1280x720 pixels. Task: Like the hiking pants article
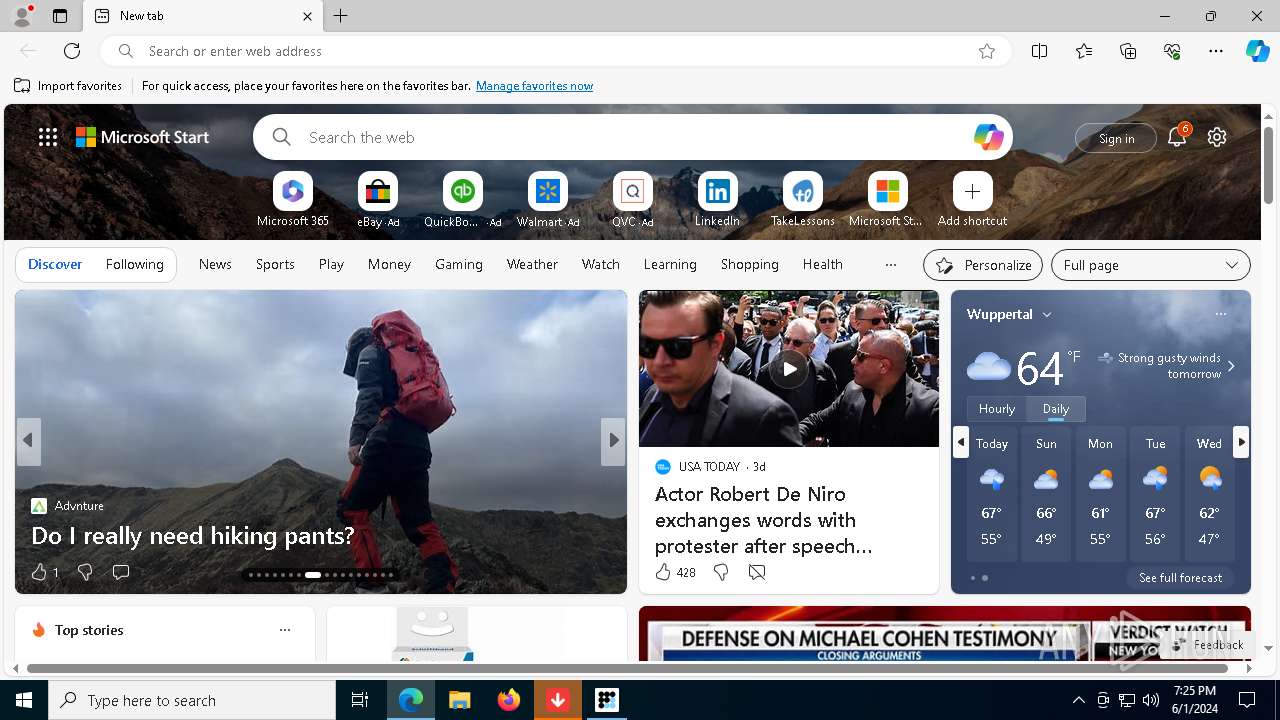pyautogui.click(x=39, y=572)
